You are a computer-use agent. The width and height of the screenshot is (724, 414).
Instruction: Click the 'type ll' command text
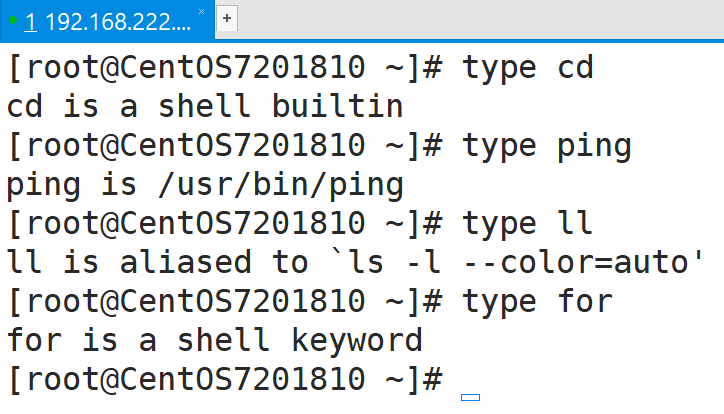pyautogui.click(x=527, y=224)
